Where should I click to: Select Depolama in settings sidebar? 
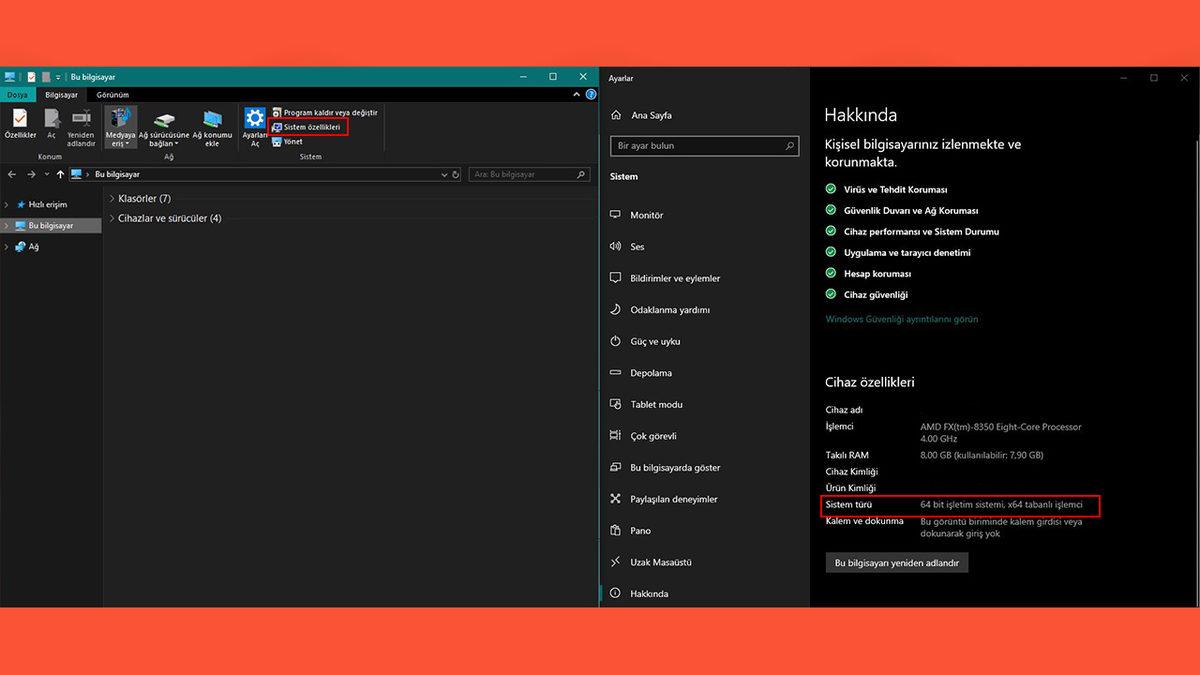point(651,373)
